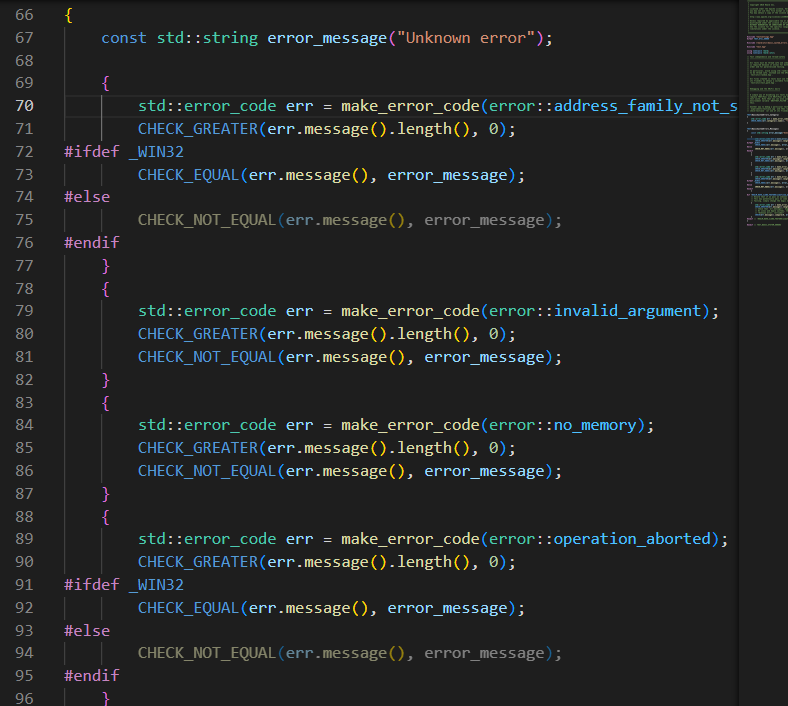
Task: Click CHECK_GREATER macro on line 80
Action: (198, 334)
